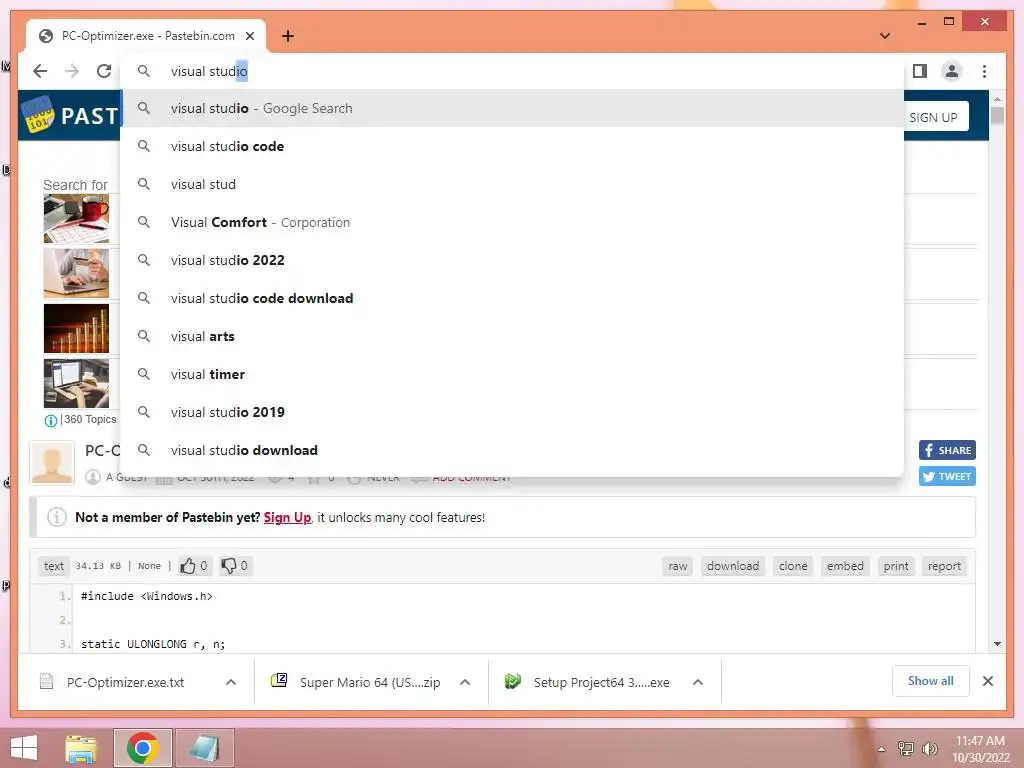Choose the 'visual stud' suggestion

[x=512, y=184]
